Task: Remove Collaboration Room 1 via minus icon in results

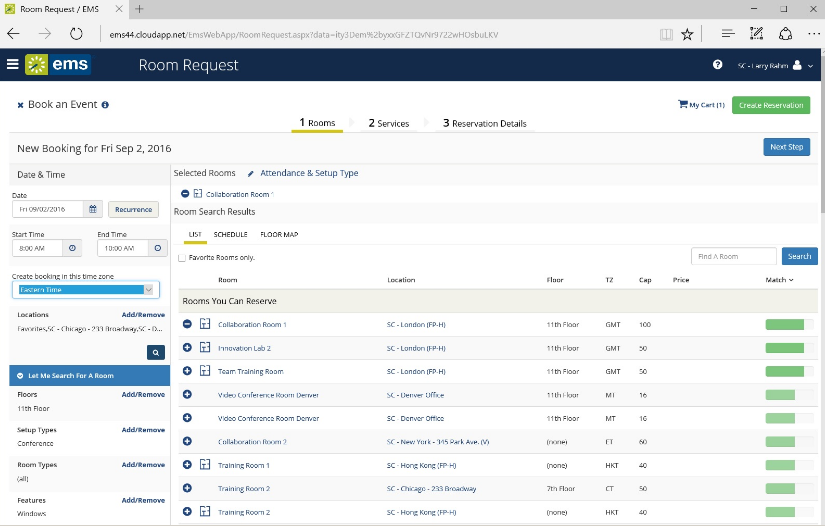Action: point(187,324)
